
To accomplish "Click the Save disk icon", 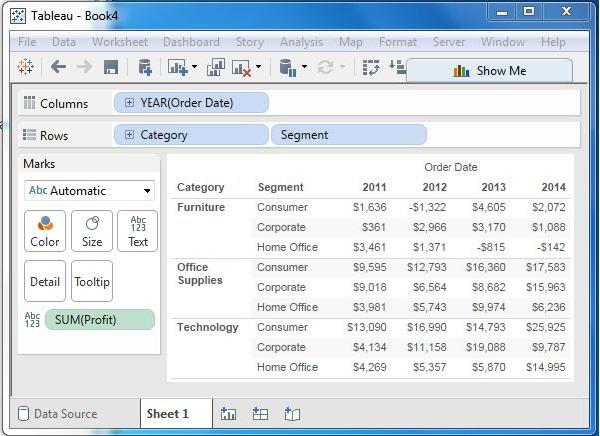I will (111, 67).
